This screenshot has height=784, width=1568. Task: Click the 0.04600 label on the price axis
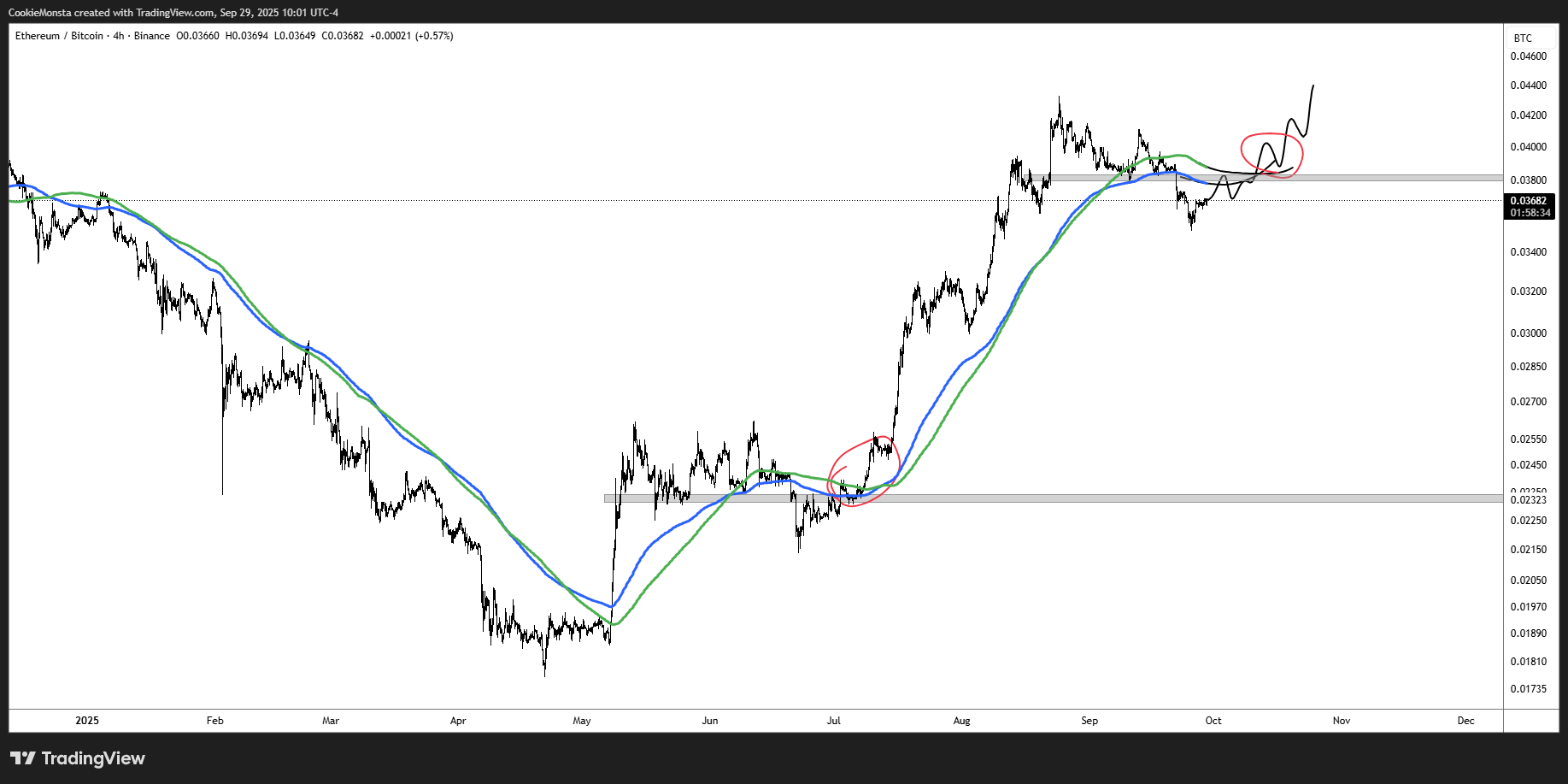[1528, 56]
